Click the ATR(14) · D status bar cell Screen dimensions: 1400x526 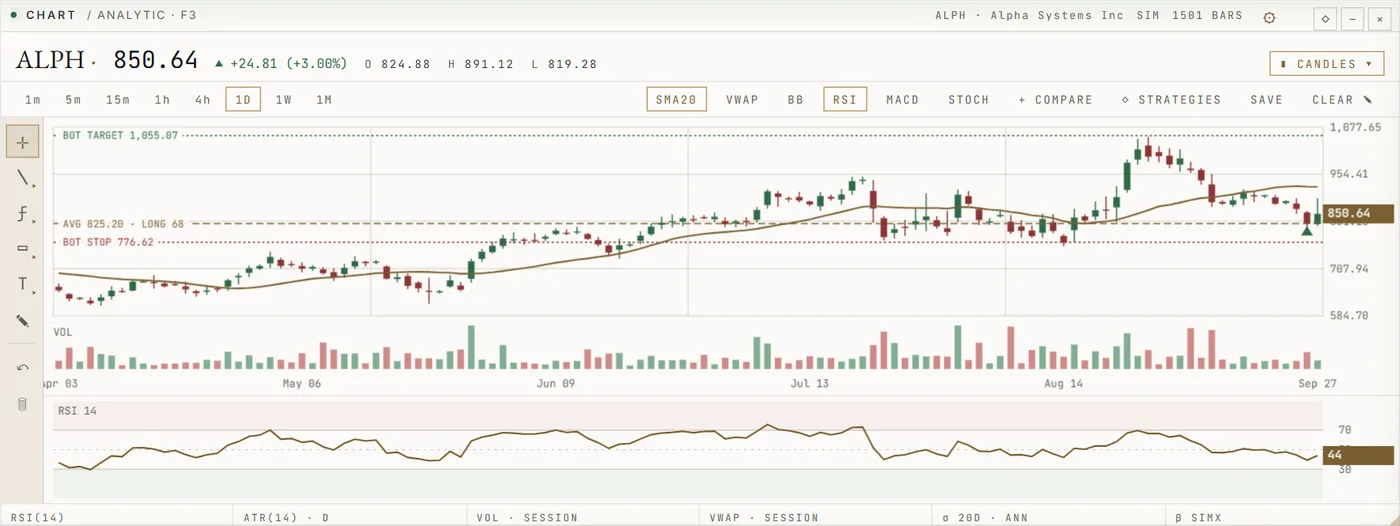pos(350,518)
